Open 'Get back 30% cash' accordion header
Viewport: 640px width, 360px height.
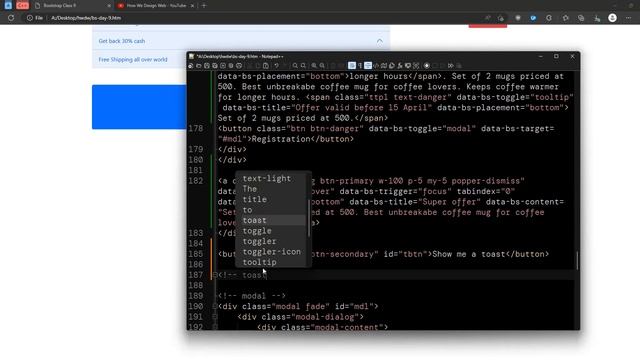241,41
